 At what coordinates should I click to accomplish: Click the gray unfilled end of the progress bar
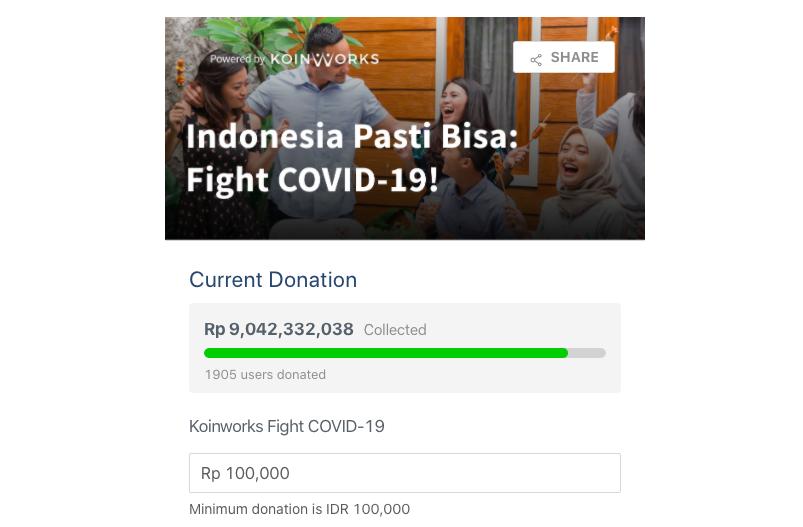click(587, 353)
